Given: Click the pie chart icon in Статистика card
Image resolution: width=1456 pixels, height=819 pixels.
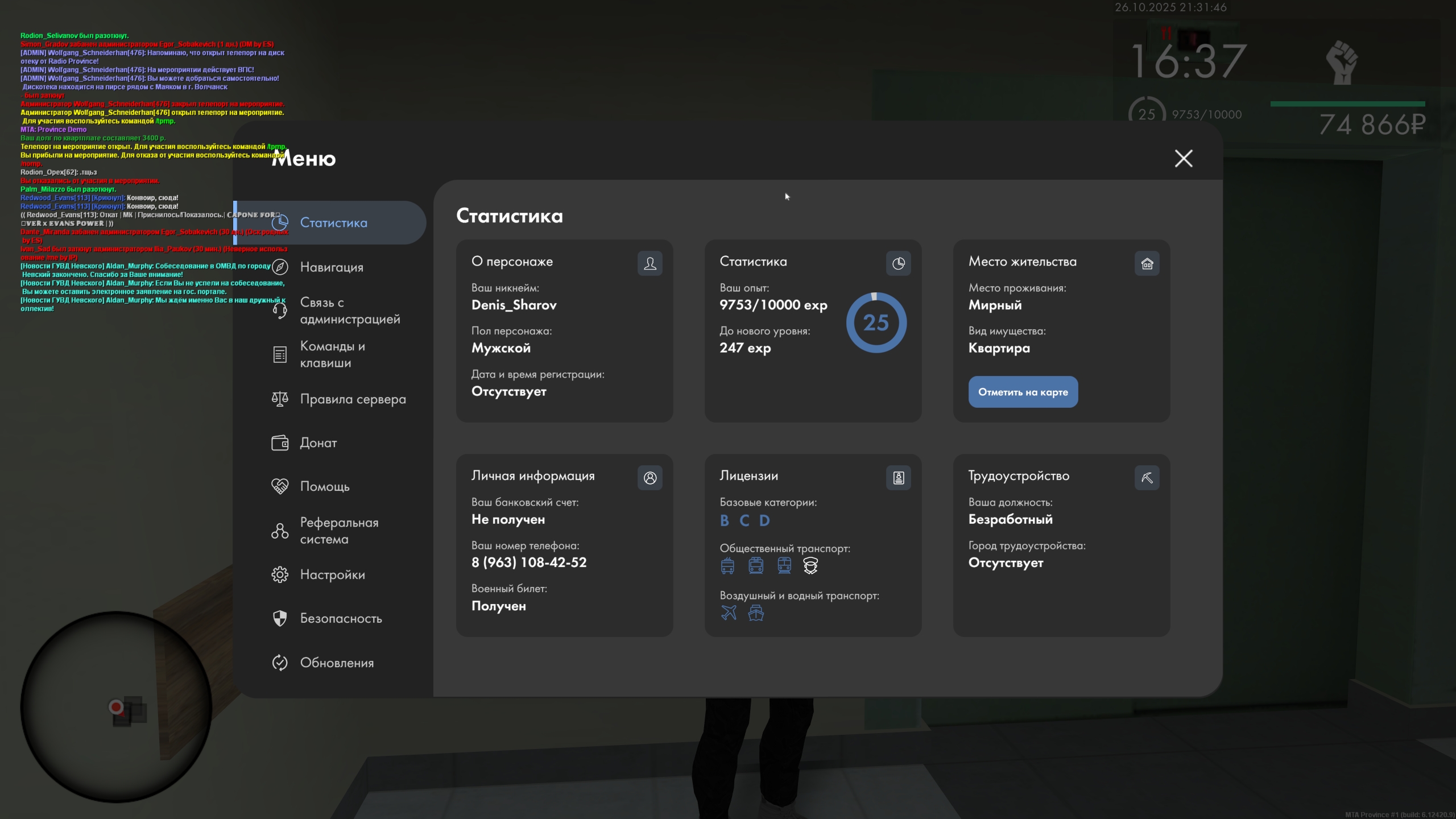Looking at the screenshot, I should point(898,263).
